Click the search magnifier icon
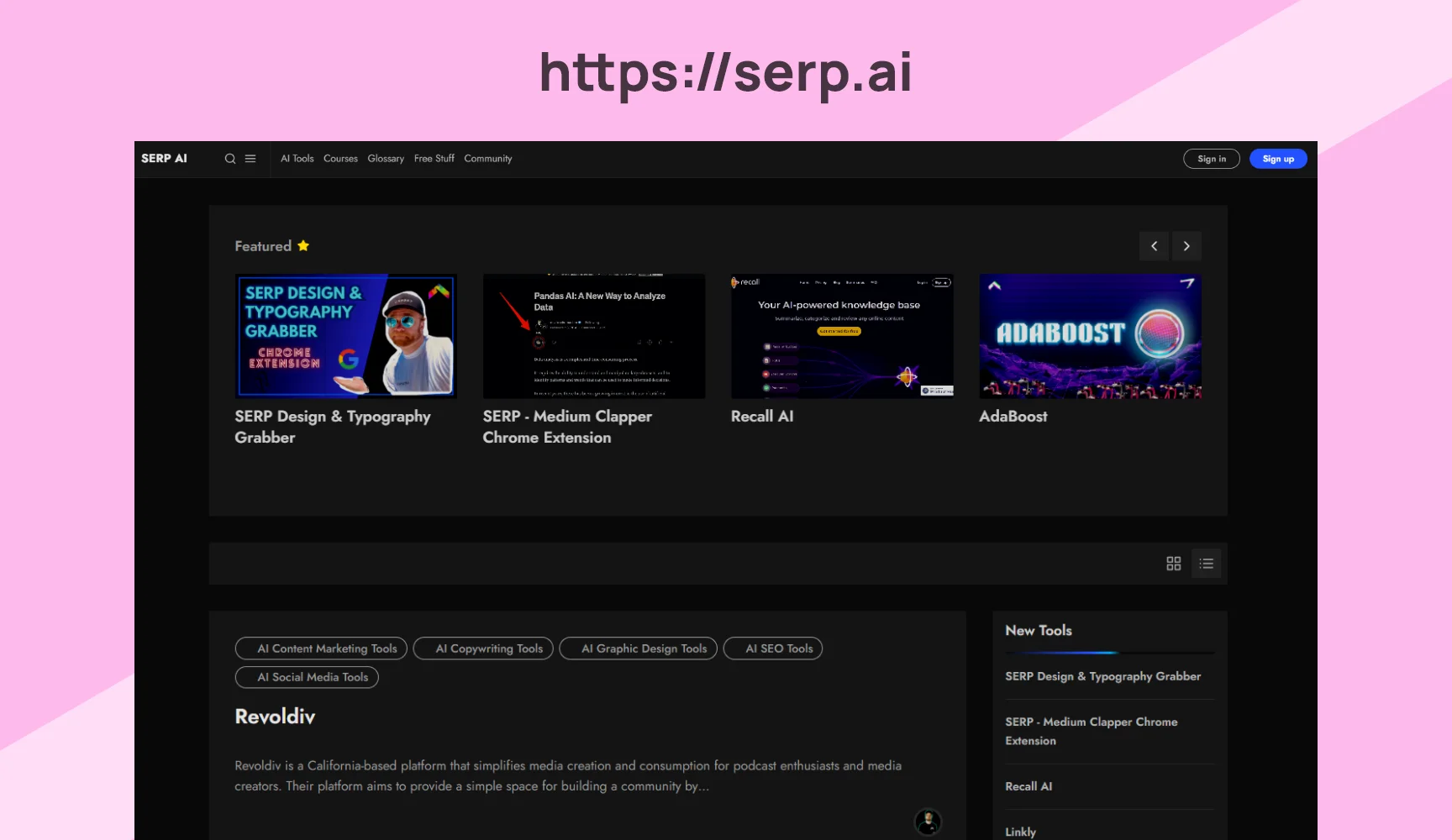This screenshot has width=1452, height=840. pos(229,159)
